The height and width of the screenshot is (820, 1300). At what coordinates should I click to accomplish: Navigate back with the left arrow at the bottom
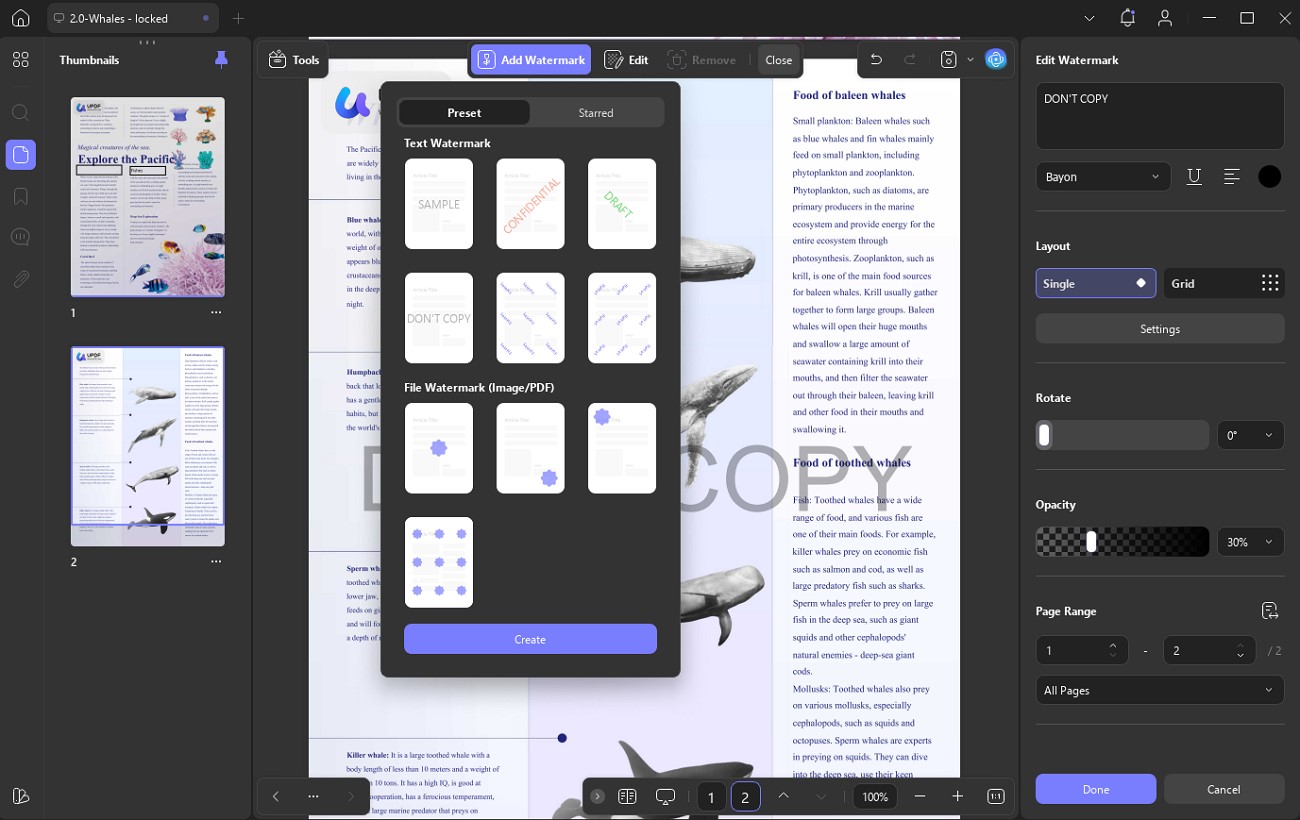pos(276,797)
